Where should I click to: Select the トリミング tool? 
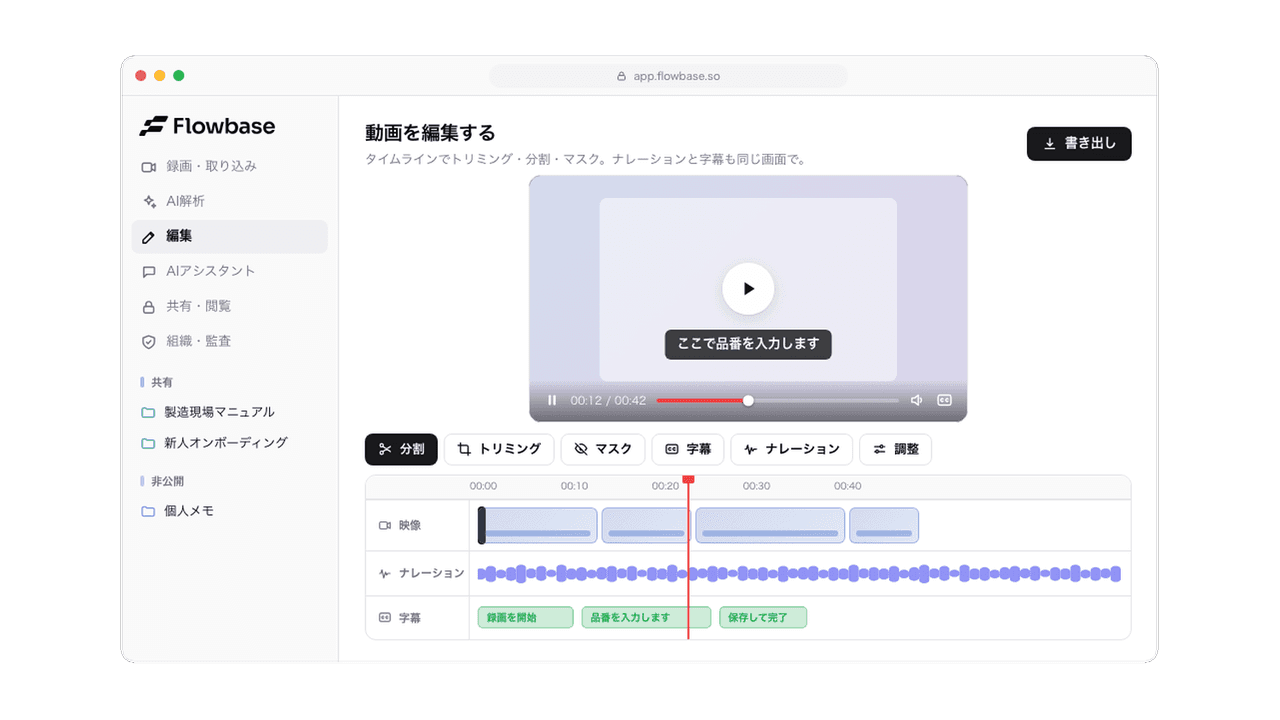coord(499,449)
